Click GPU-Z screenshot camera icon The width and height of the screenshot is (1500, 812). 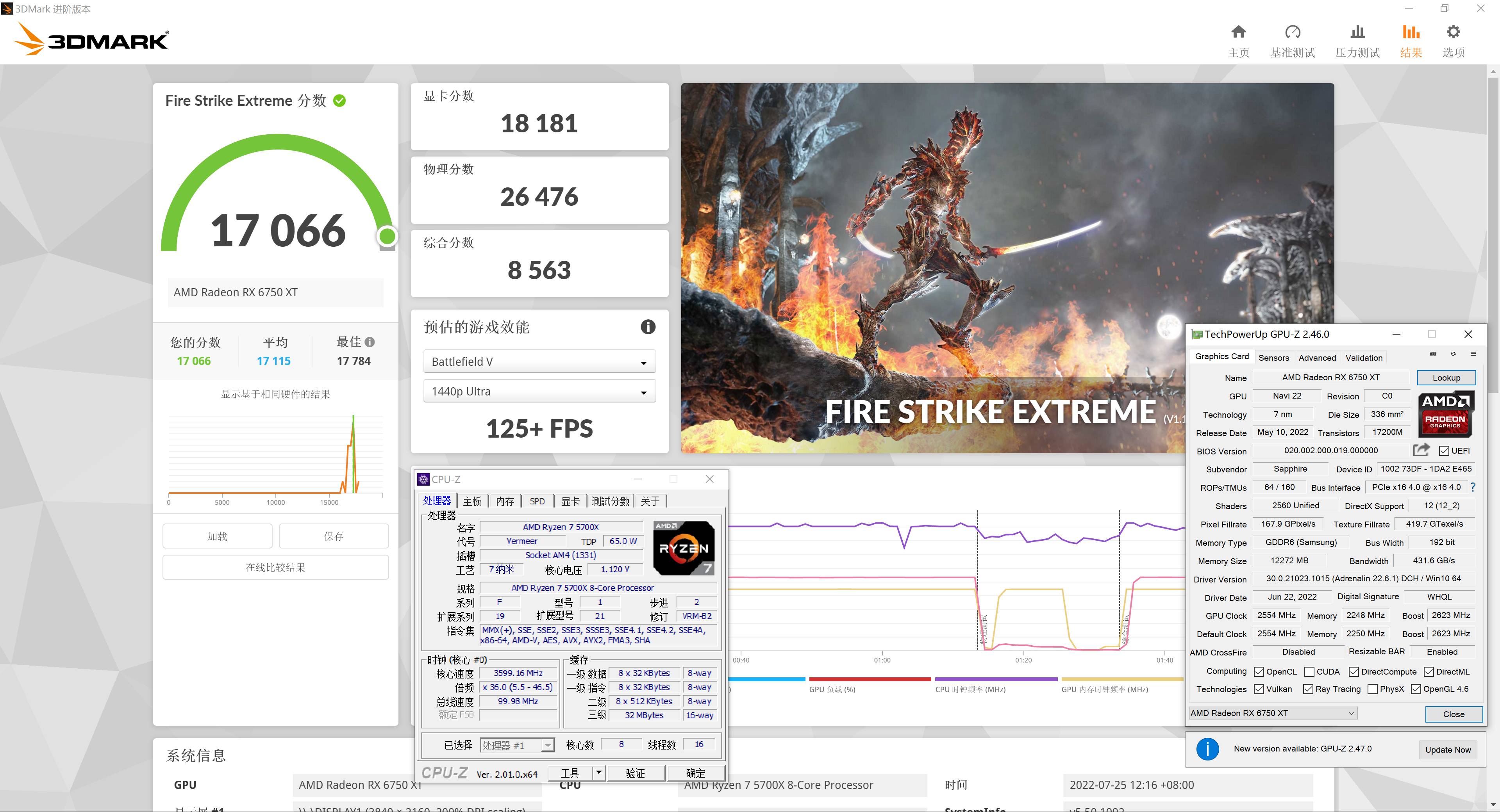tap(1433, 354)
